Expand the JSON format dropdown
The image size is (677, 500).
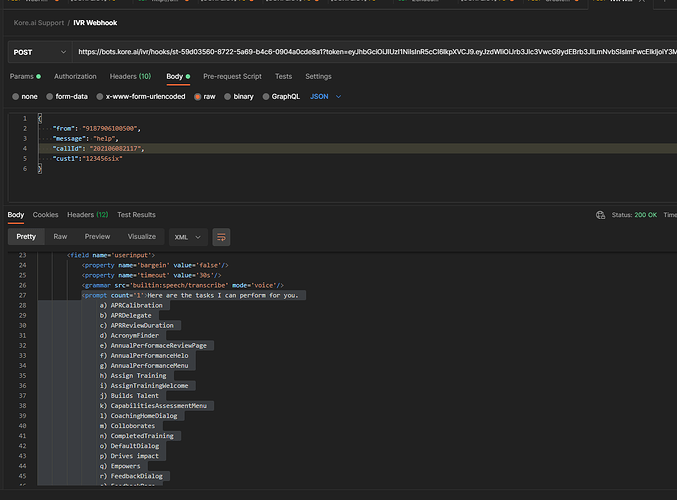[325, 97]
